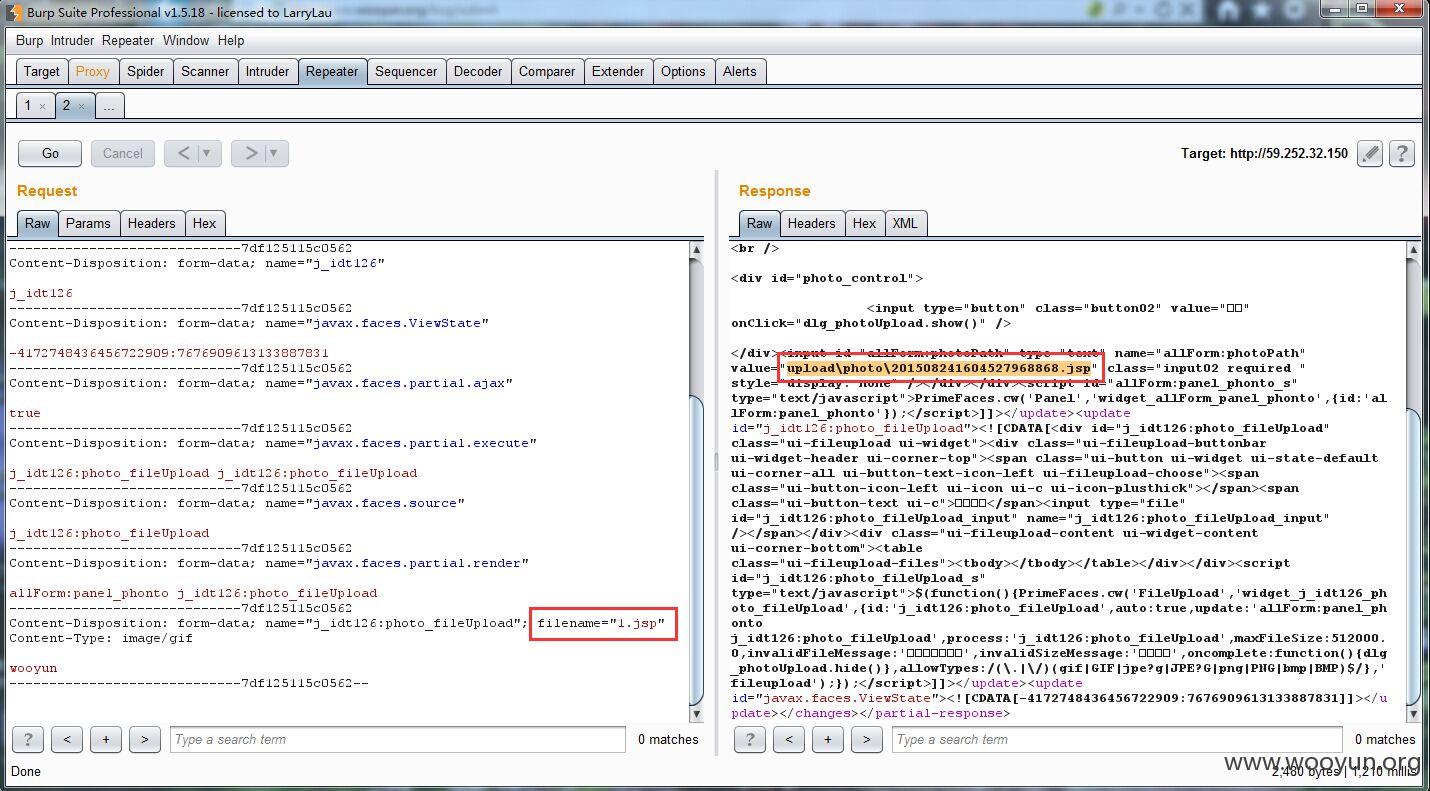Click the Request pane scrollbar
This screenshot has width=1430, height=791.
tap(697, 548)
